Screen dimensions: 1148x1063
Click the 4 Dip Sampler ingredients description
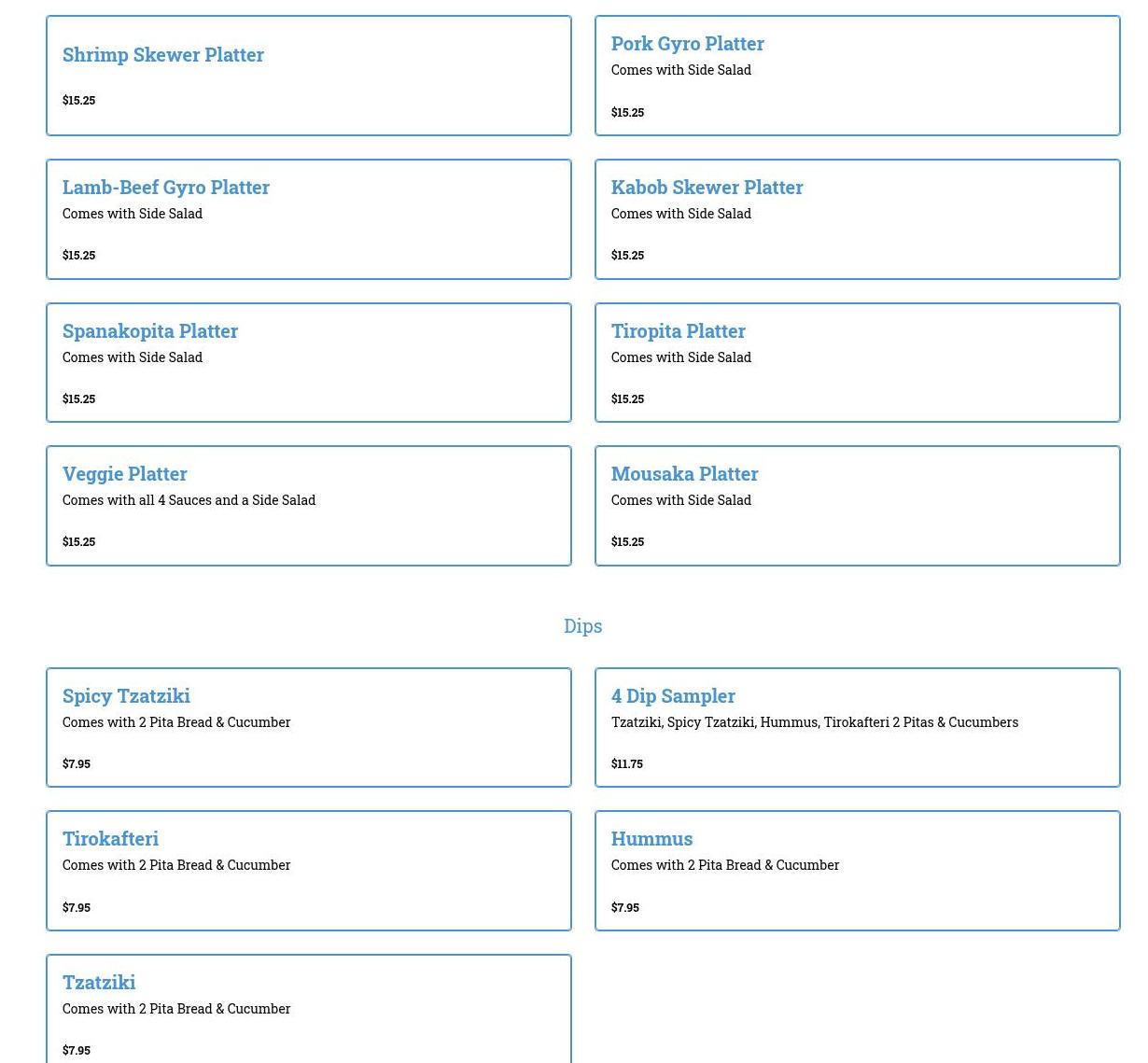(x=815, y=722)
